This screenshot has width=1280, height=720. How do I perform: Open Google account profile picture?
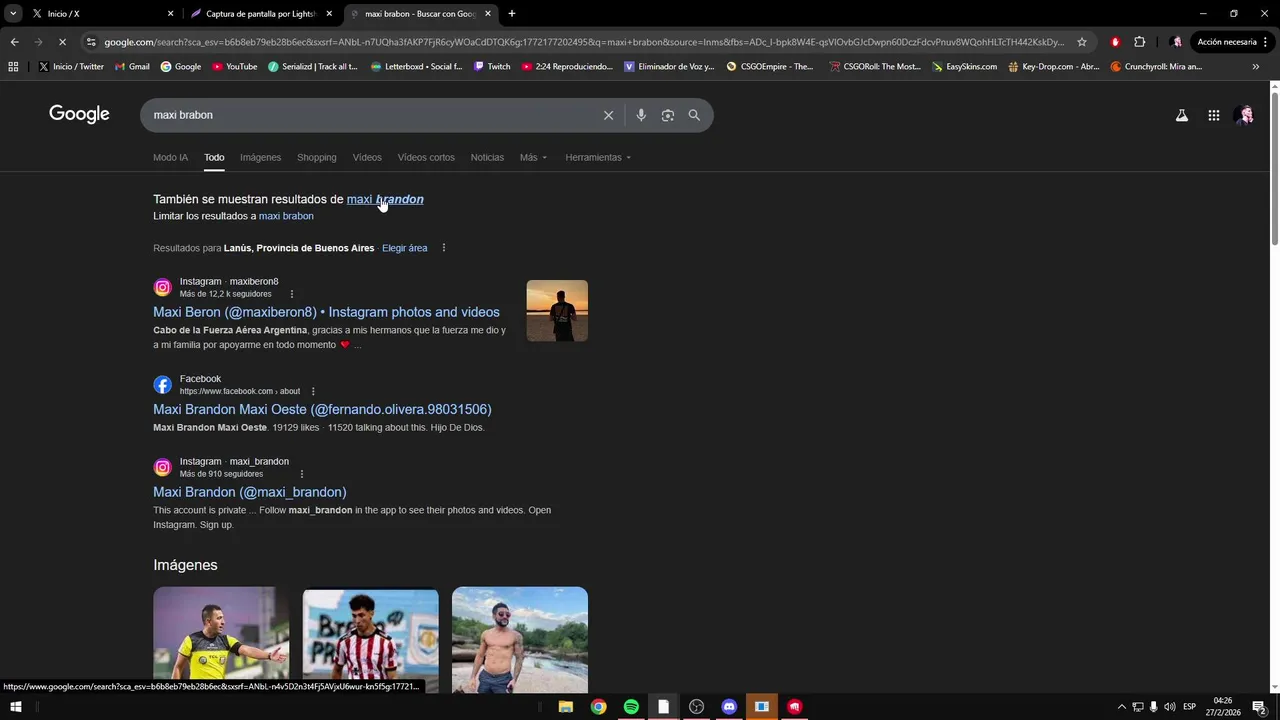(1245, 115)
